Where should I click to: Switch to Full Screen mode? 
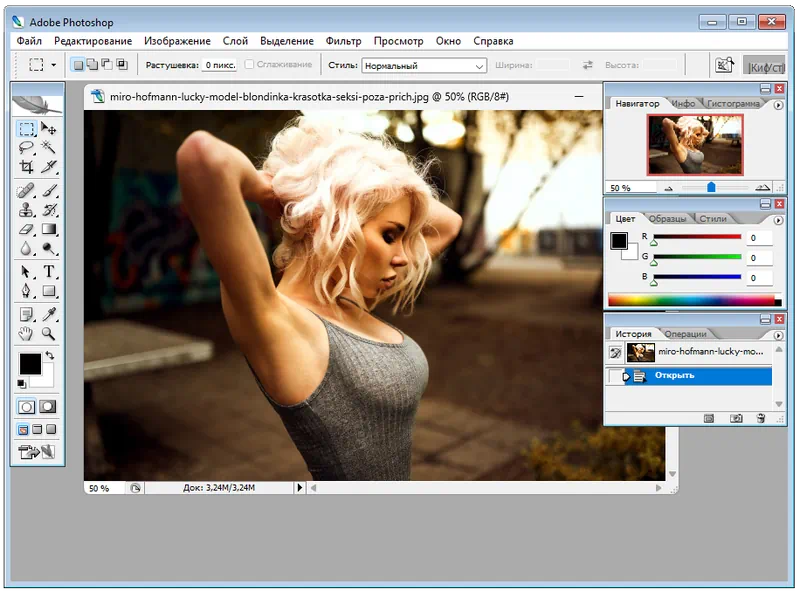(51, 430)
